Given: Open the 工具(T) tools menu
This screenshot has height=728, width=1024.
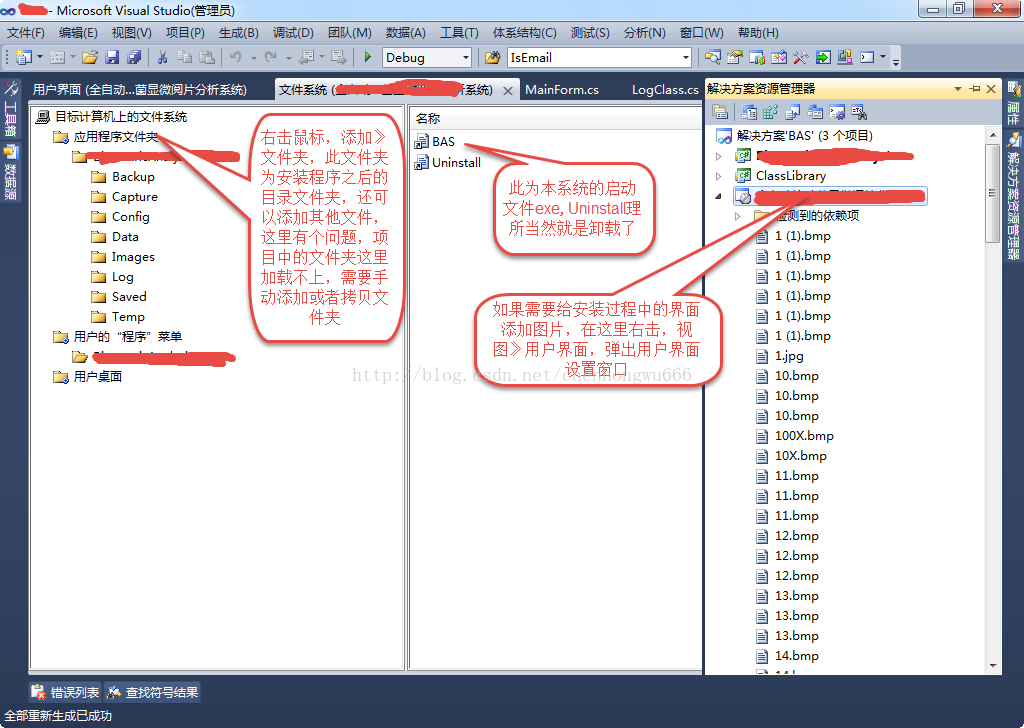Looking at the screenshot, I should click(459, 33).
